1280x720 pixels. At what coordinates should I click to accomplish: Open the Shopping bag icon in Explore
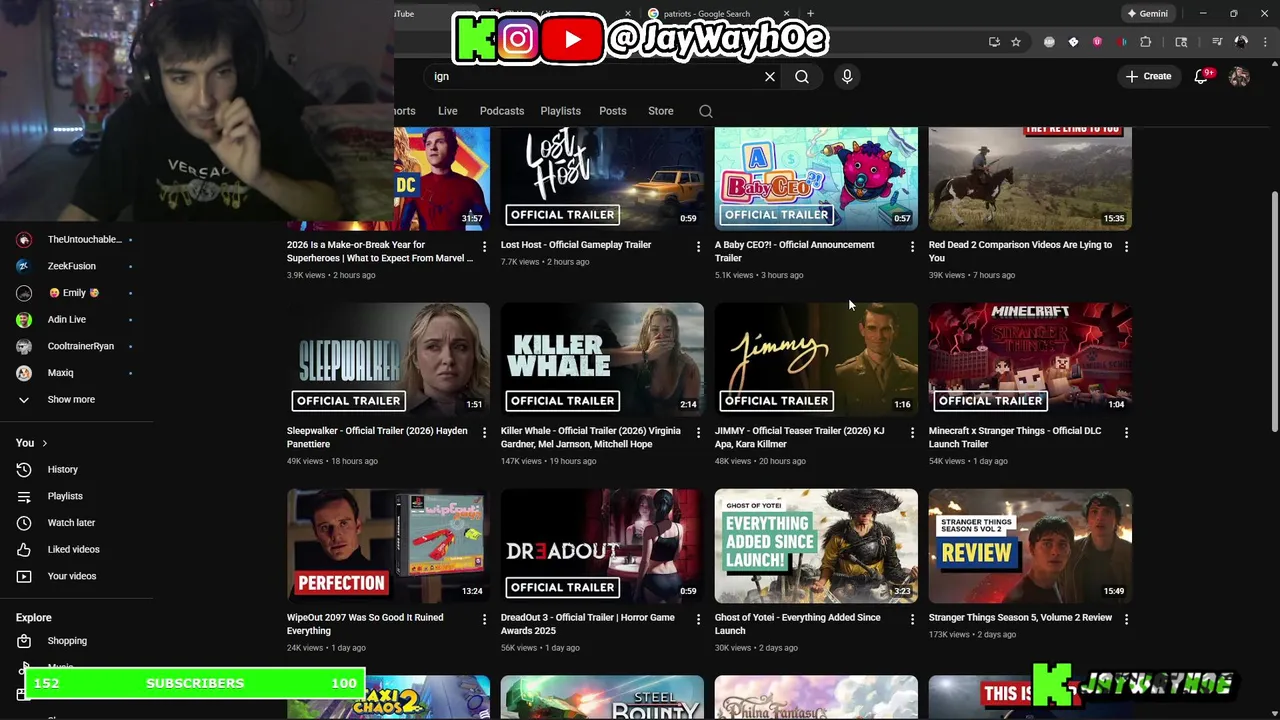pyautogui.click(x=24, y=641)
